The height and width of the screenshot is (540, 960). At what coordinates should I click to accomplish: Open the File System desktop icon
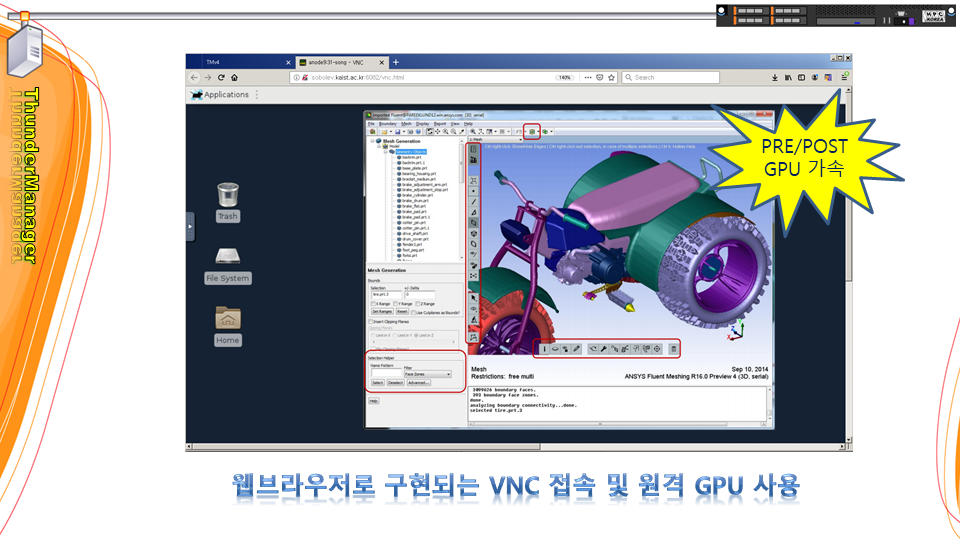pos(228,265)
